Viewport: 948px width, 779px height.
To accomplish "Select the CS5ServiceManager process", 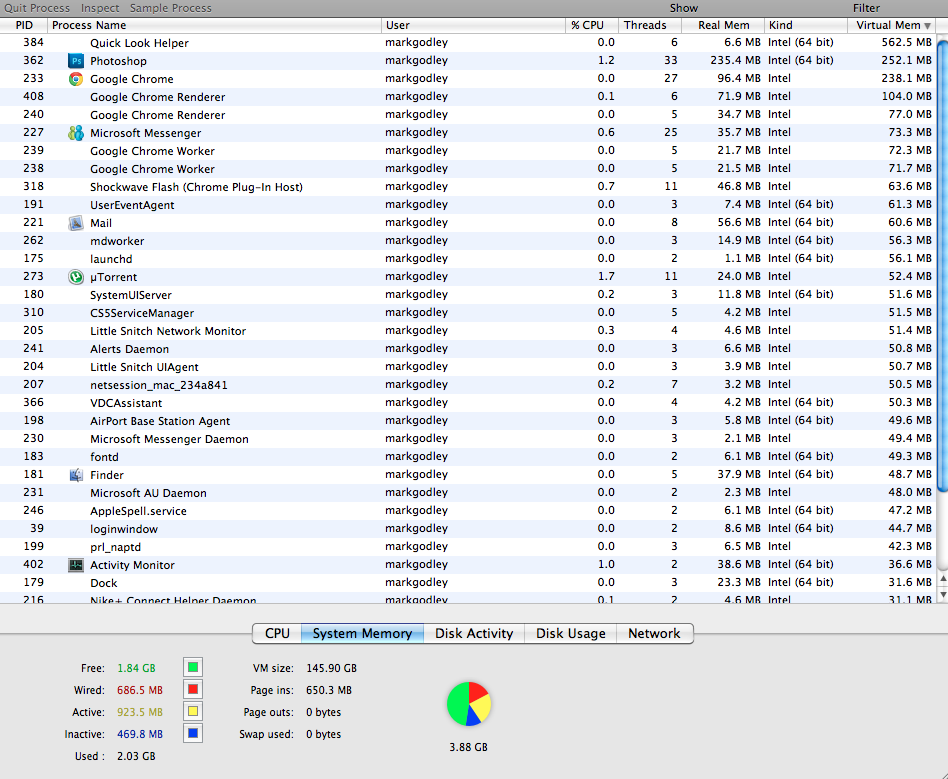I will [x=467, y=313].
